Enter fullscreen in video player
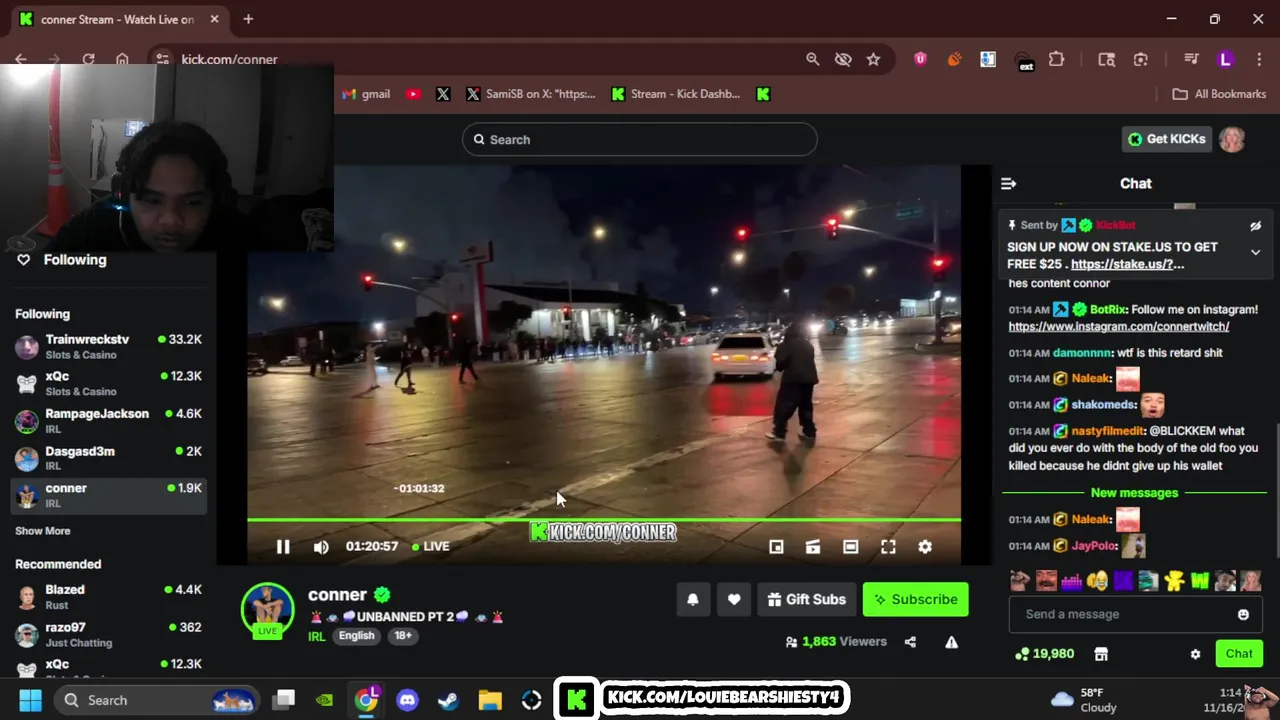The width and height of the screenshot is (1280, 720). pyautogui.click(x=888, y=547)
